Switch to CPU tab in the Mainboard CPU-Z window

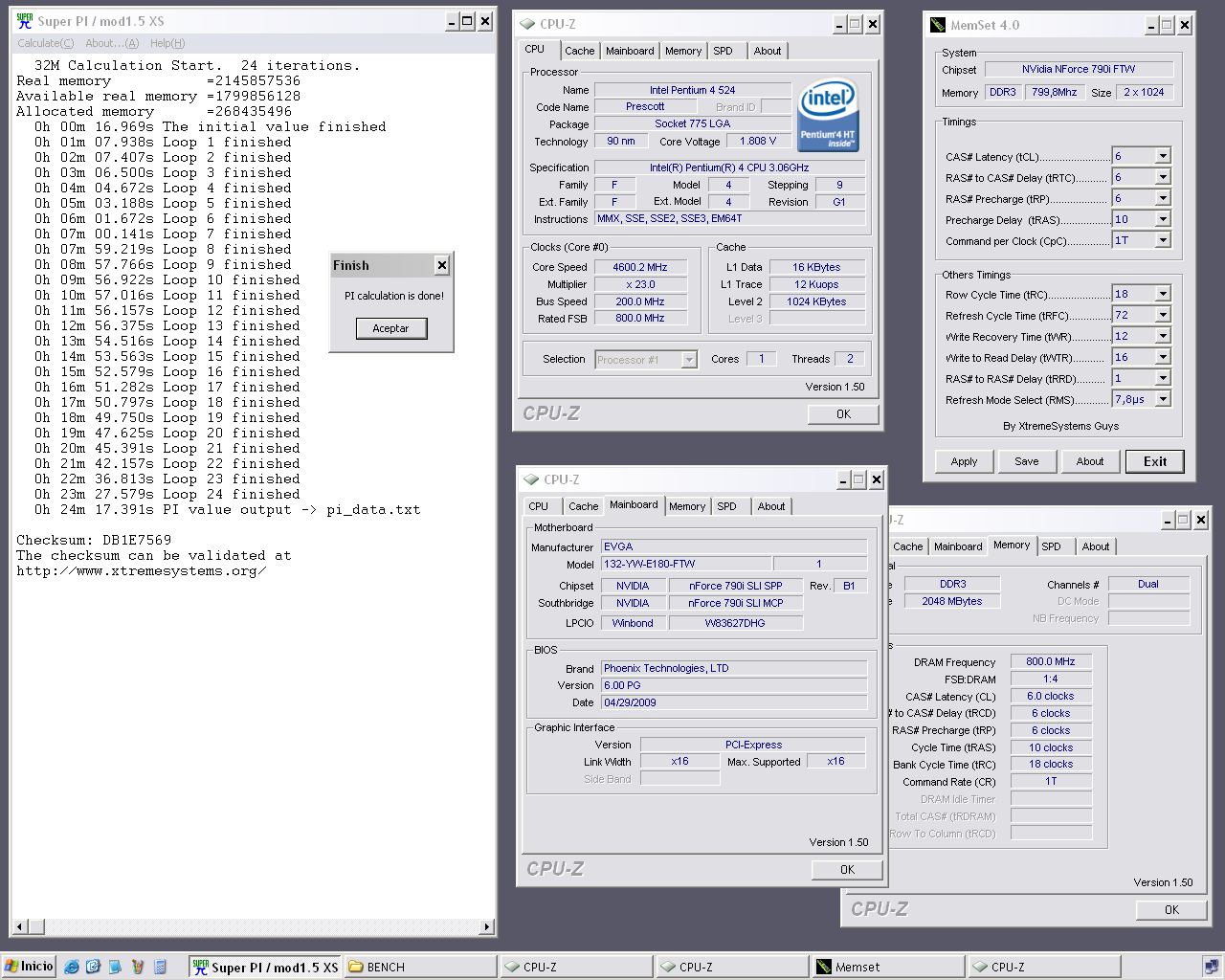(539, 506)
